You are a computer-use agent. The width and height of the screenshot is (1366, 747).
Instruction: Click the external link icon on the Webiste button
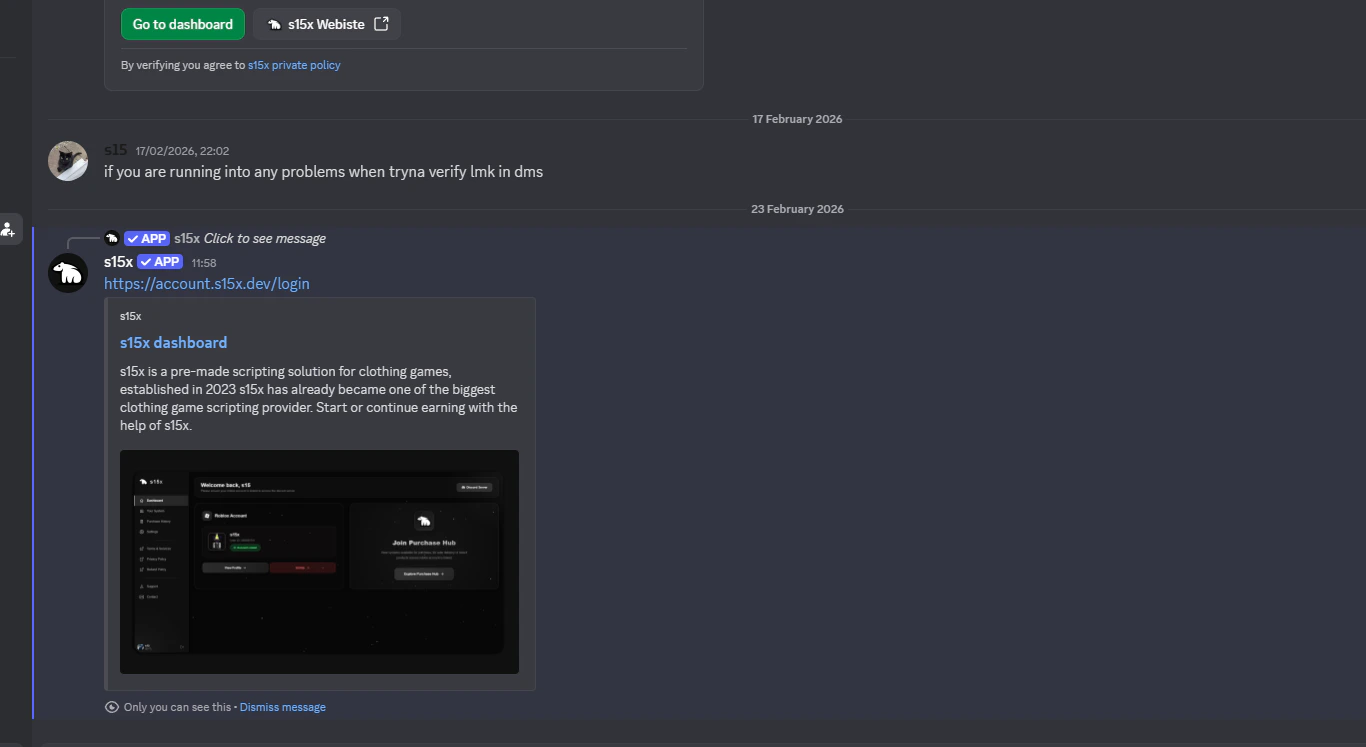click(381, 24)
